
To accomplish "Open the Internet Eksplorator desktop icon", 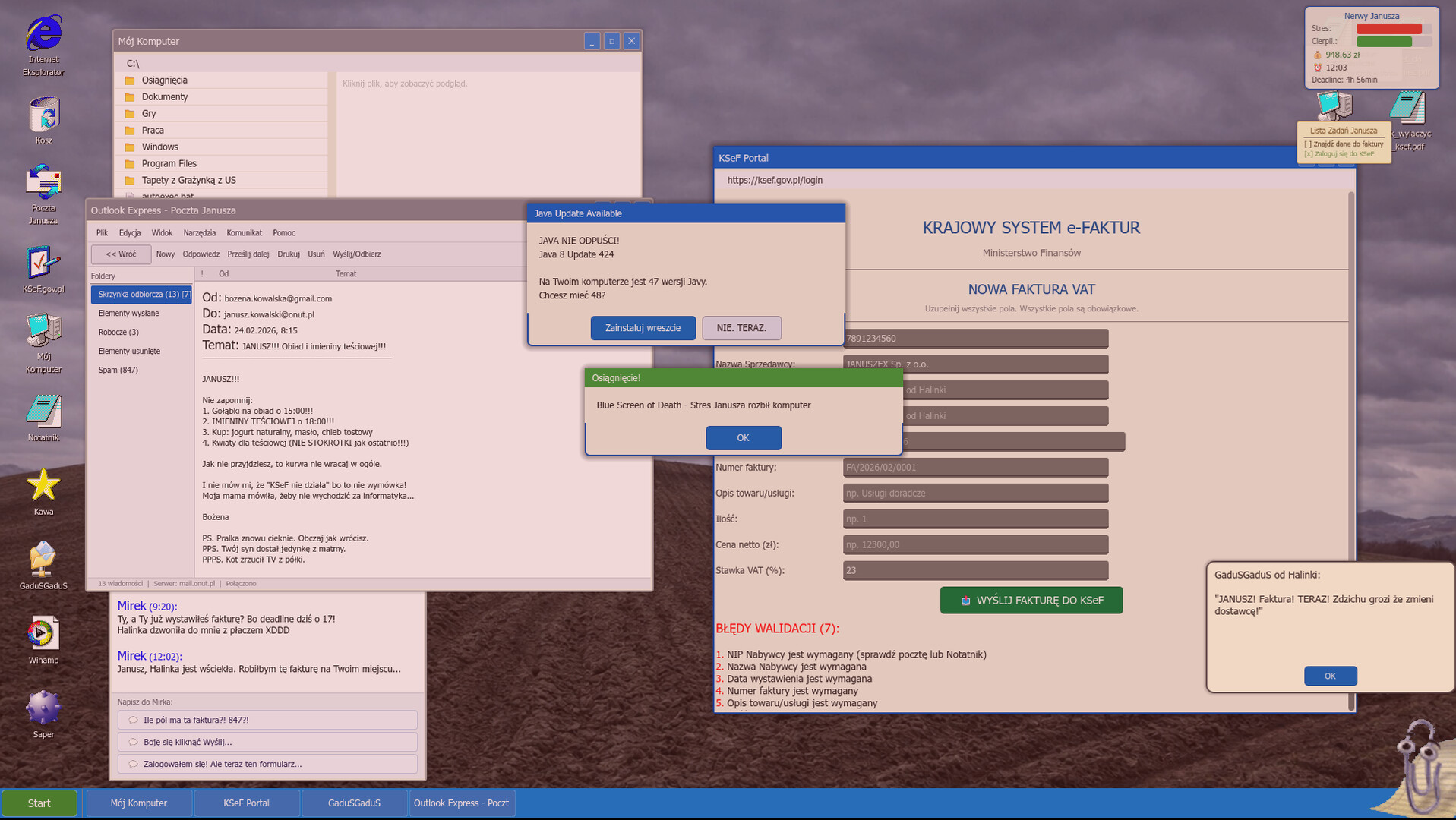I will [43, 34].
